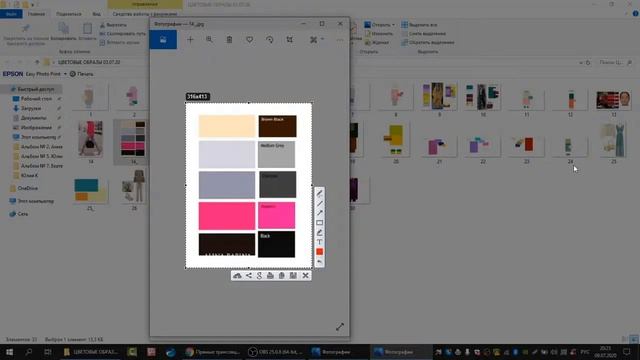
Task: Click Выделить все in the ribbon
Action: 420,25
